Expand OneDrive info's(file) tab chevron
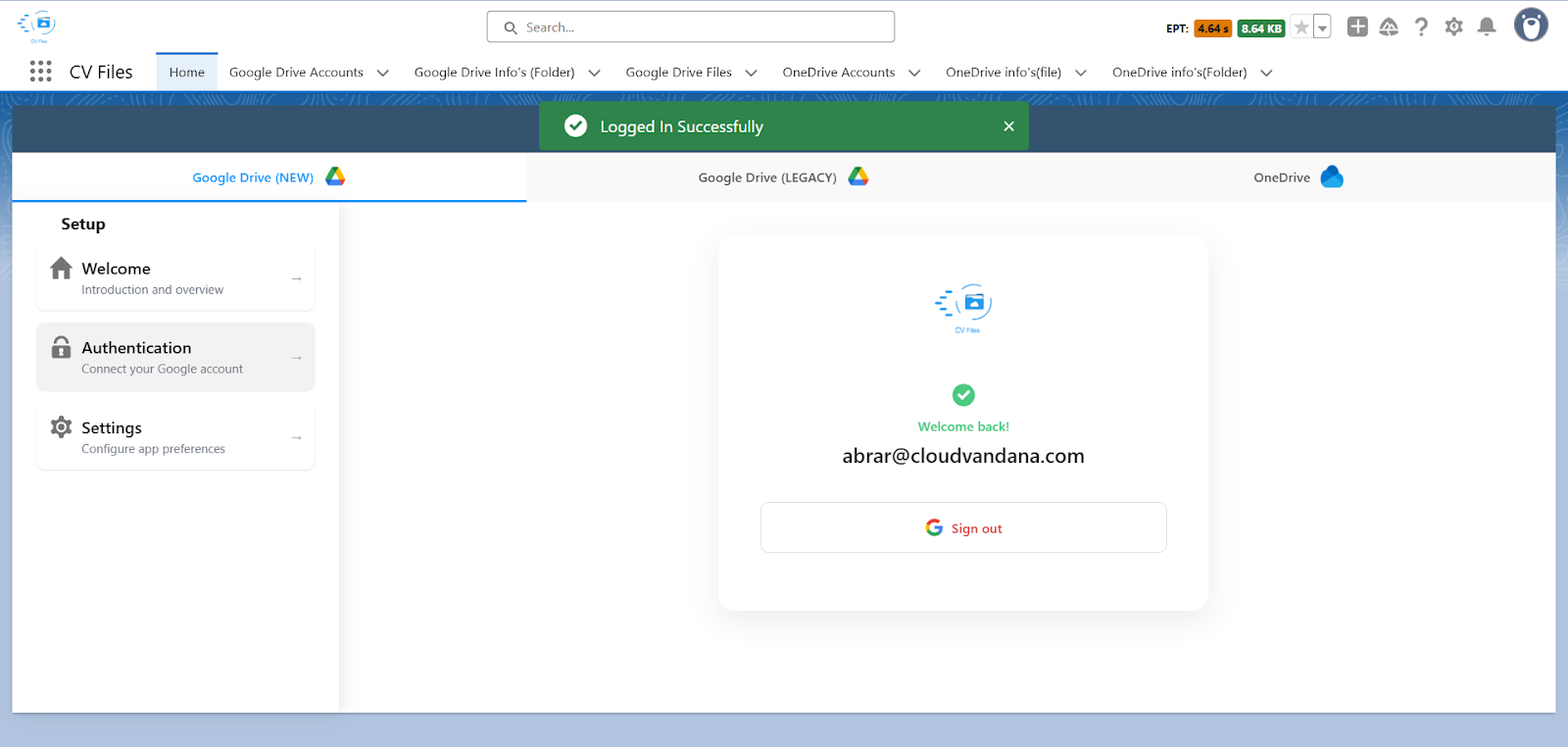The image size is (1568, 747). click(1081, 73)
